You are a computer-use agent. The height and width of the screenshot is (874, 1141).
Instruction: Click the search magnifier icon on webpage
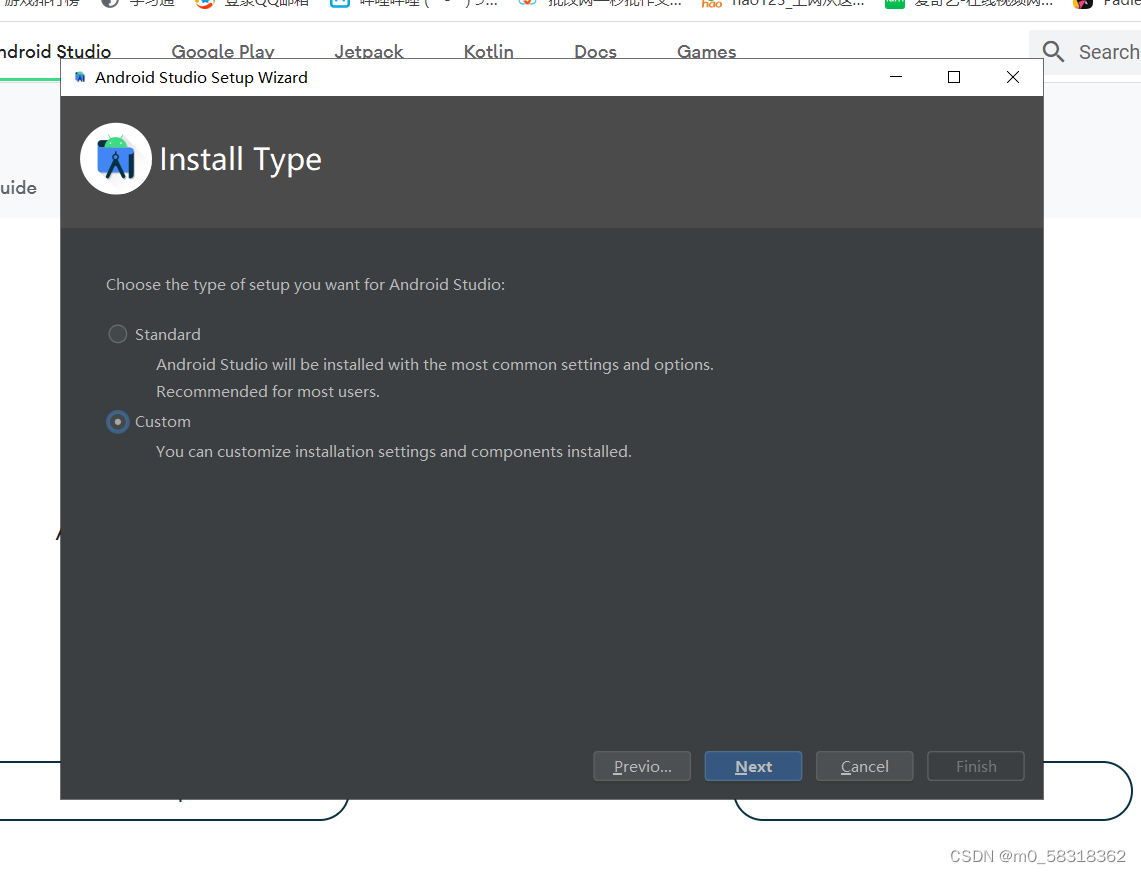click(1053, 52)
